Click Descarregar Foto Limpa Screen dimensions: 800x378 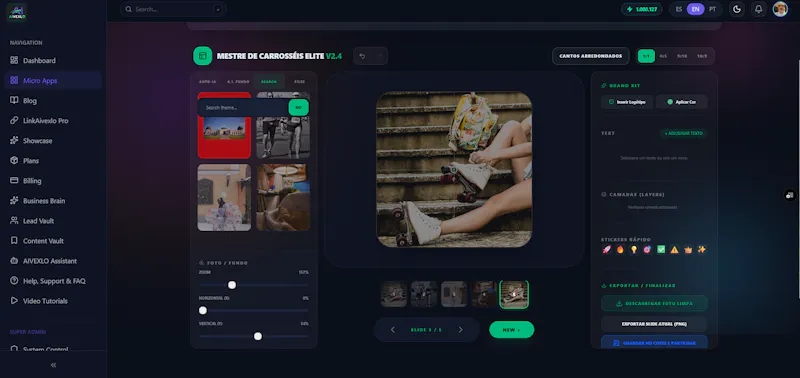click(654, 304)
